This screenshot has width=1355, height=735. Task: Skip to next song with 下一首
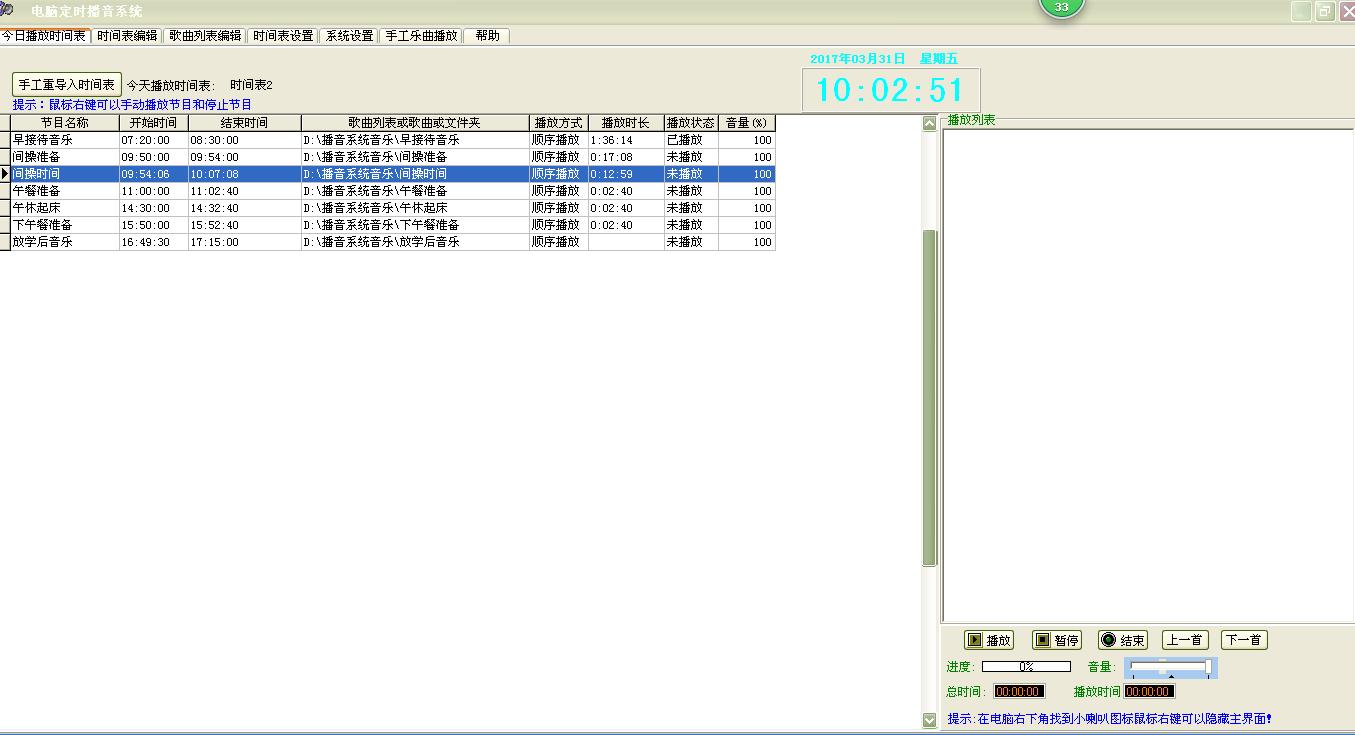(x=1244, y=640)
